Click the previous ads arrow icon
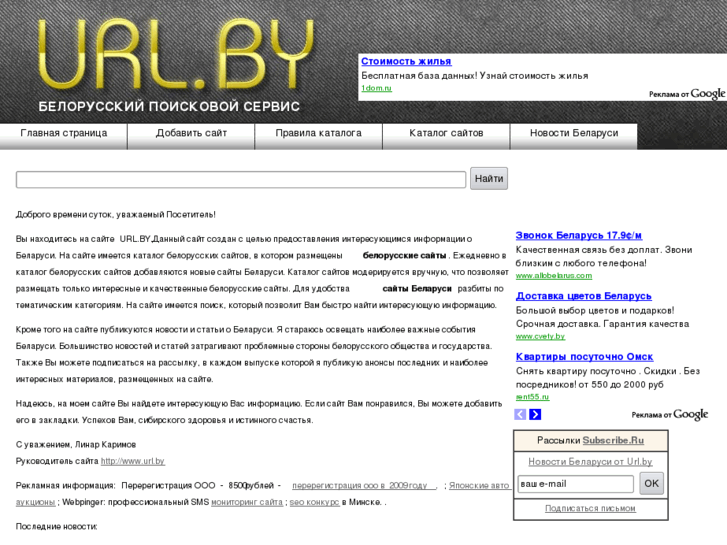 [x=520, y=414]
